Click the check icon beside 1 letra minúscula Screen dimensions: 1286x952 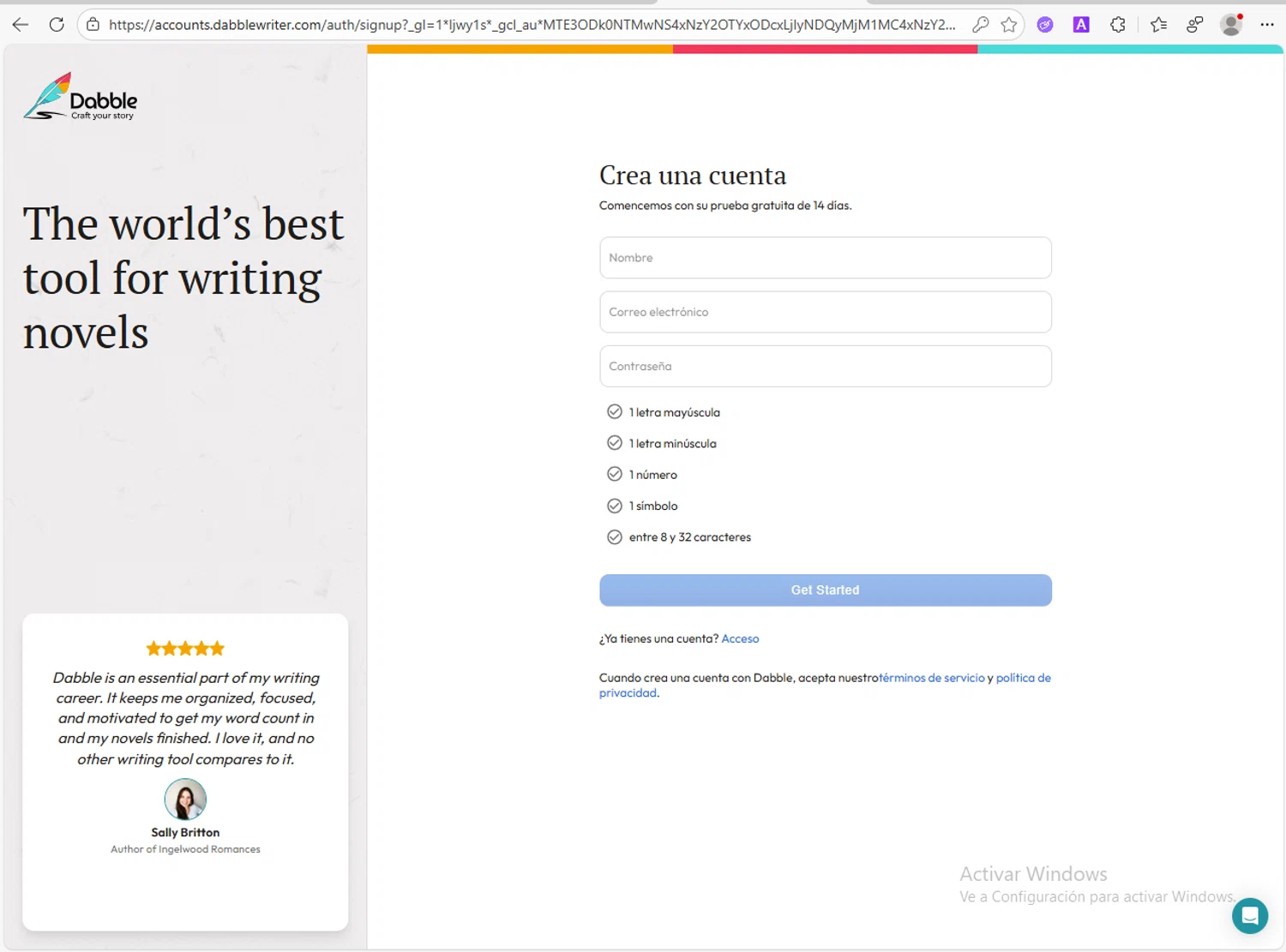point(615,443)
